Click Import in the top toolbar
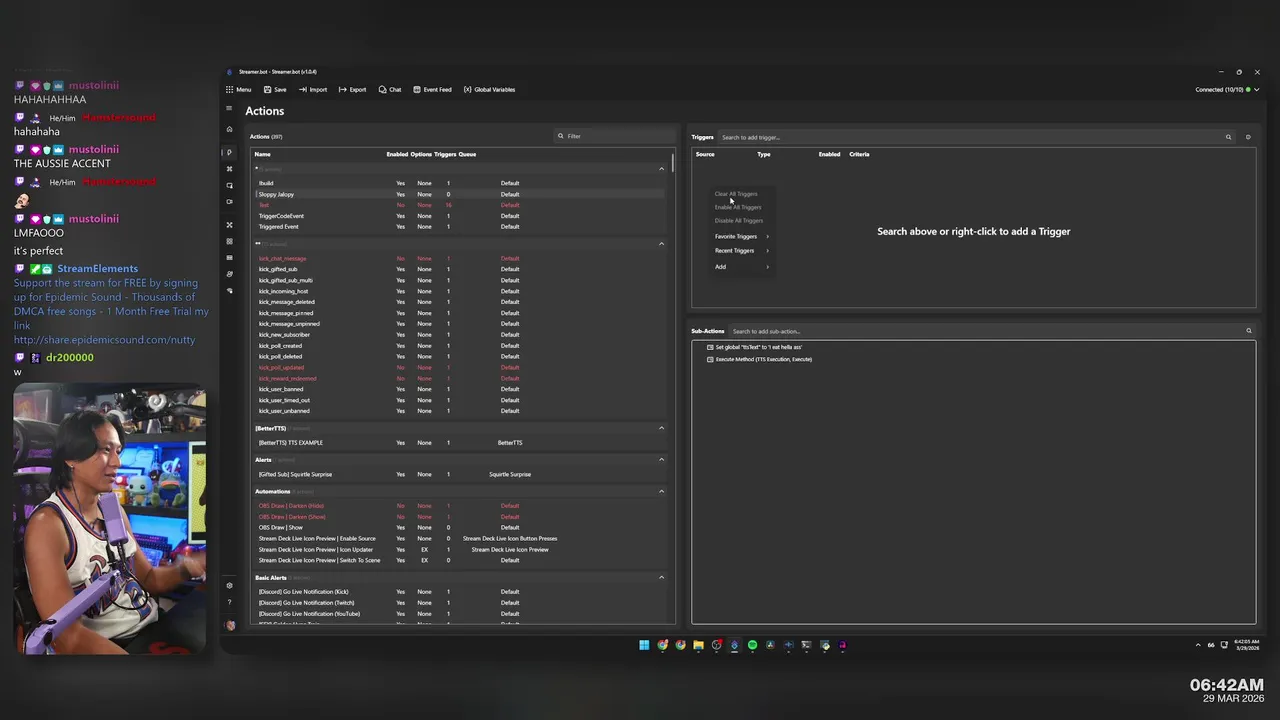This screenshot has width=1280, height=720. pos(313,90)
